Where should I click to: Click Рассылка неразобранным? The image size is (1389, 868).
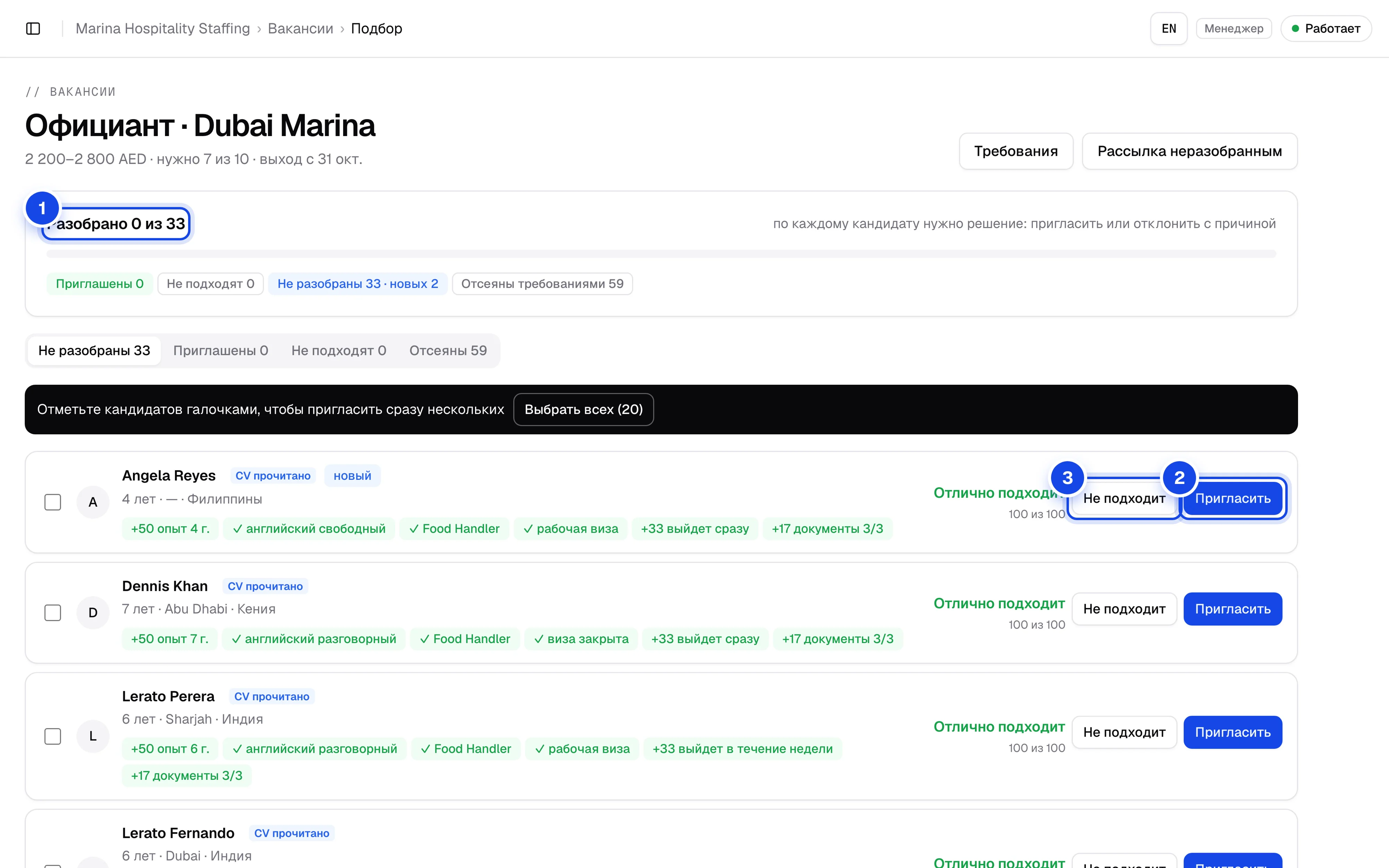(x=1190, y=151)
